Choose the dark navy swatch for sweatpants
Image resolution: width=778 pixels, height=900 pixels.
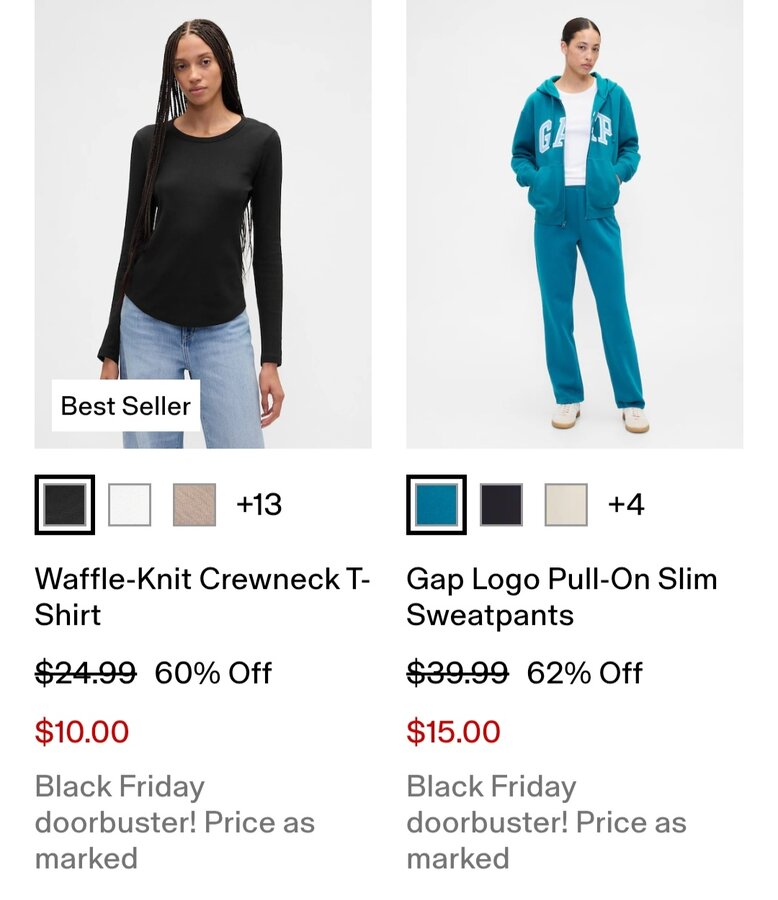501,504
